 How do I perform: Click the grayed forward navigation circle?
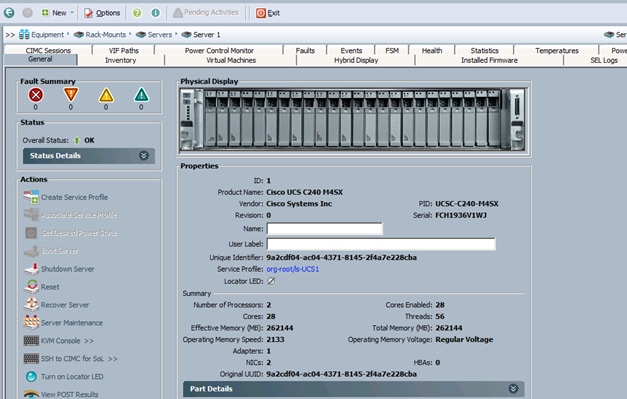[27, 13]
